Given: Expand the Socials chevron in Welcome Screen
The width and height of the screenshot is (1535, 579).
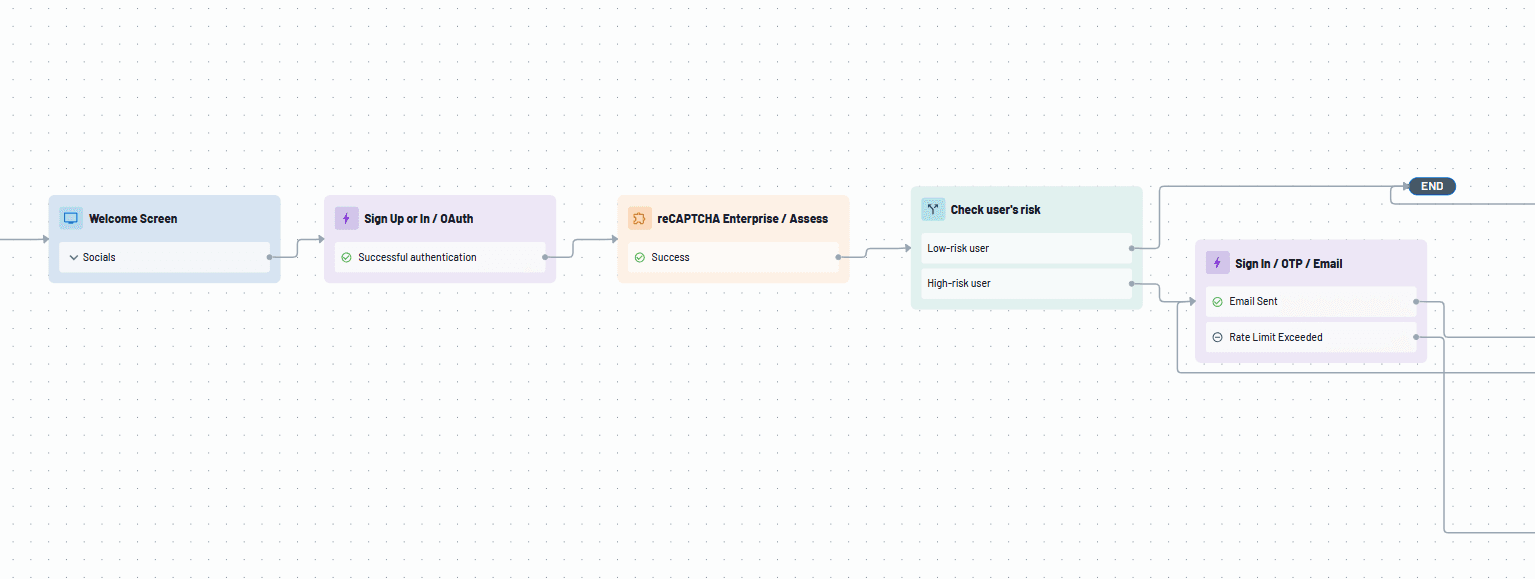Looking at the screenshot, I should [x=74, y=257].
